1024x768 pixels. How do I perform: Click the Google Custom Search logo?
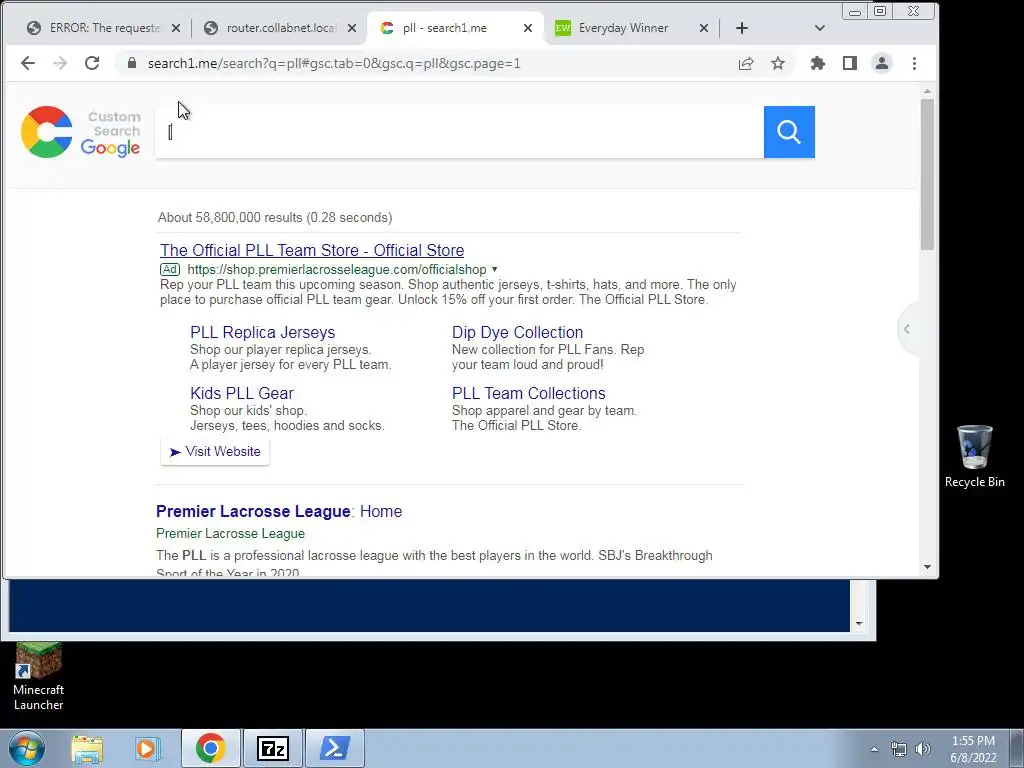click(80, 132)
